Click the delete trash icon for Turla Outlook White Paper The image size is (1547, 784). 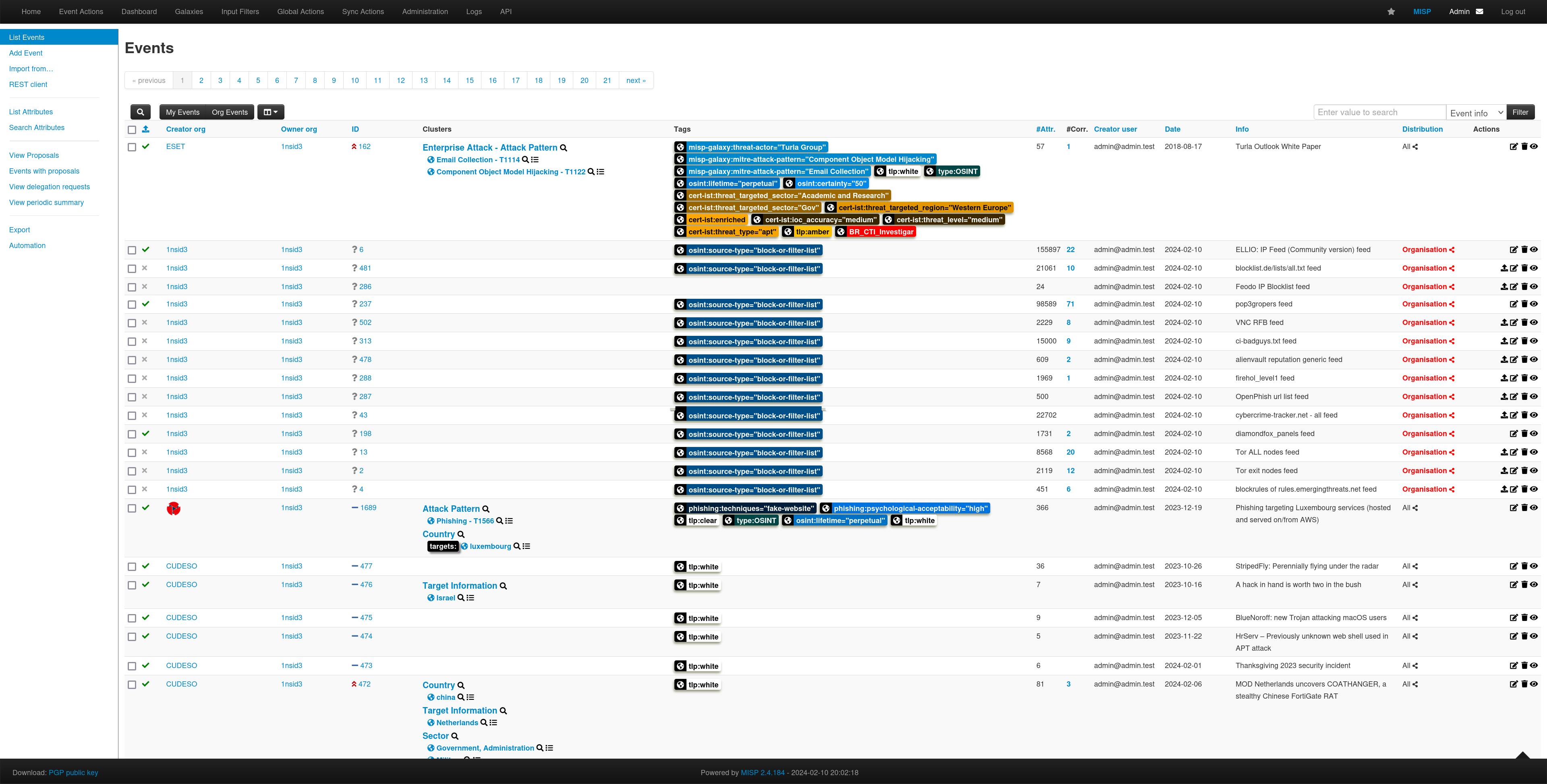(1524, 147)
